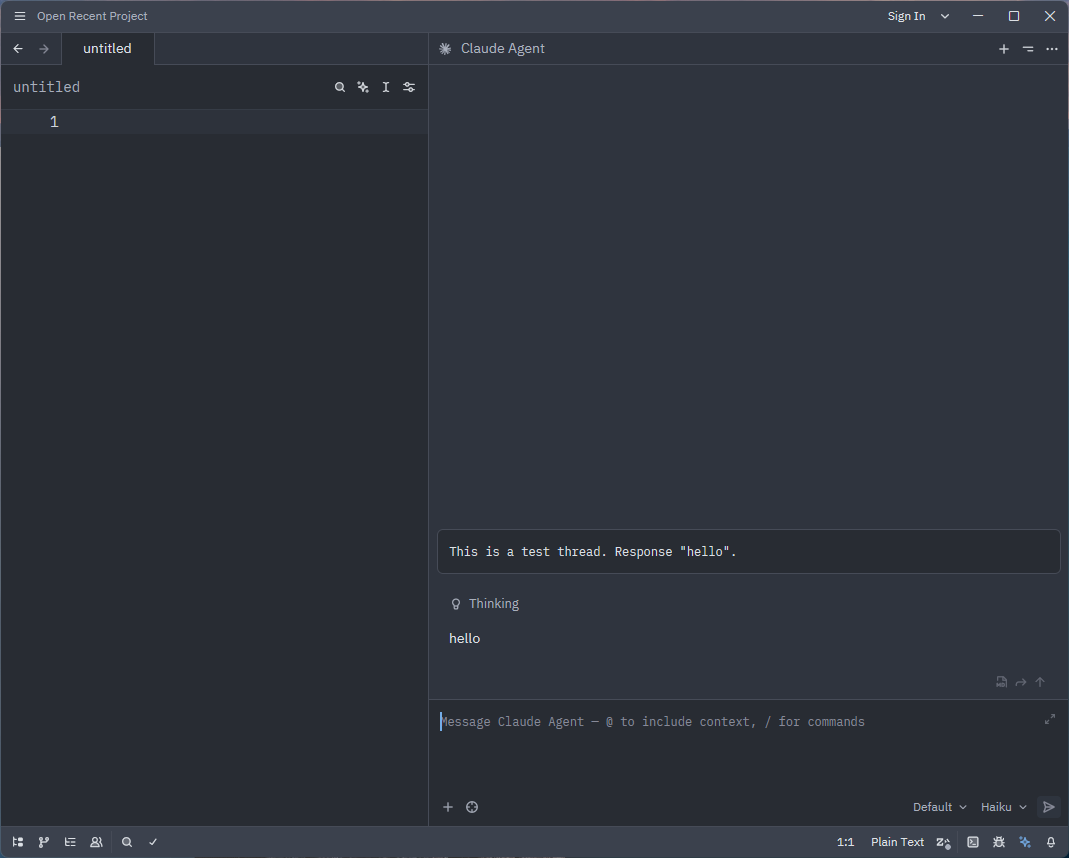Screen dimensions: 1069x858
Task: Click the 1:1 cursor position indicator
Action: tap(845, 842)
